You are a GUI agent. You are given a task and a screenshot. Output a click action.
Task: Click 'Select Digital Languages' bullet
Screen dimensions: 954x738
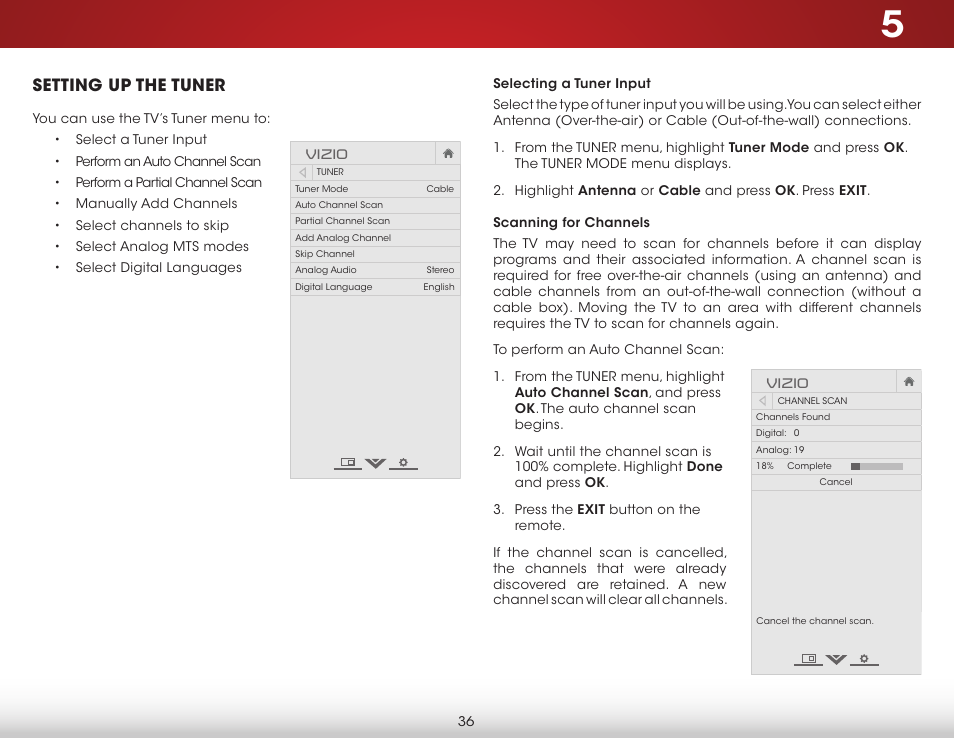click(158, 268)
